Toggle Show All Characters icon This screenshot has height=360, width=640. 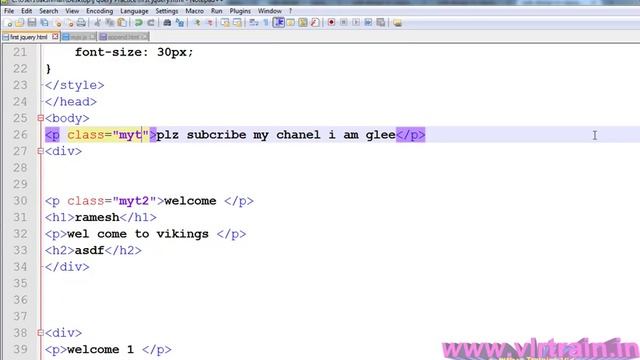(266, 23)
